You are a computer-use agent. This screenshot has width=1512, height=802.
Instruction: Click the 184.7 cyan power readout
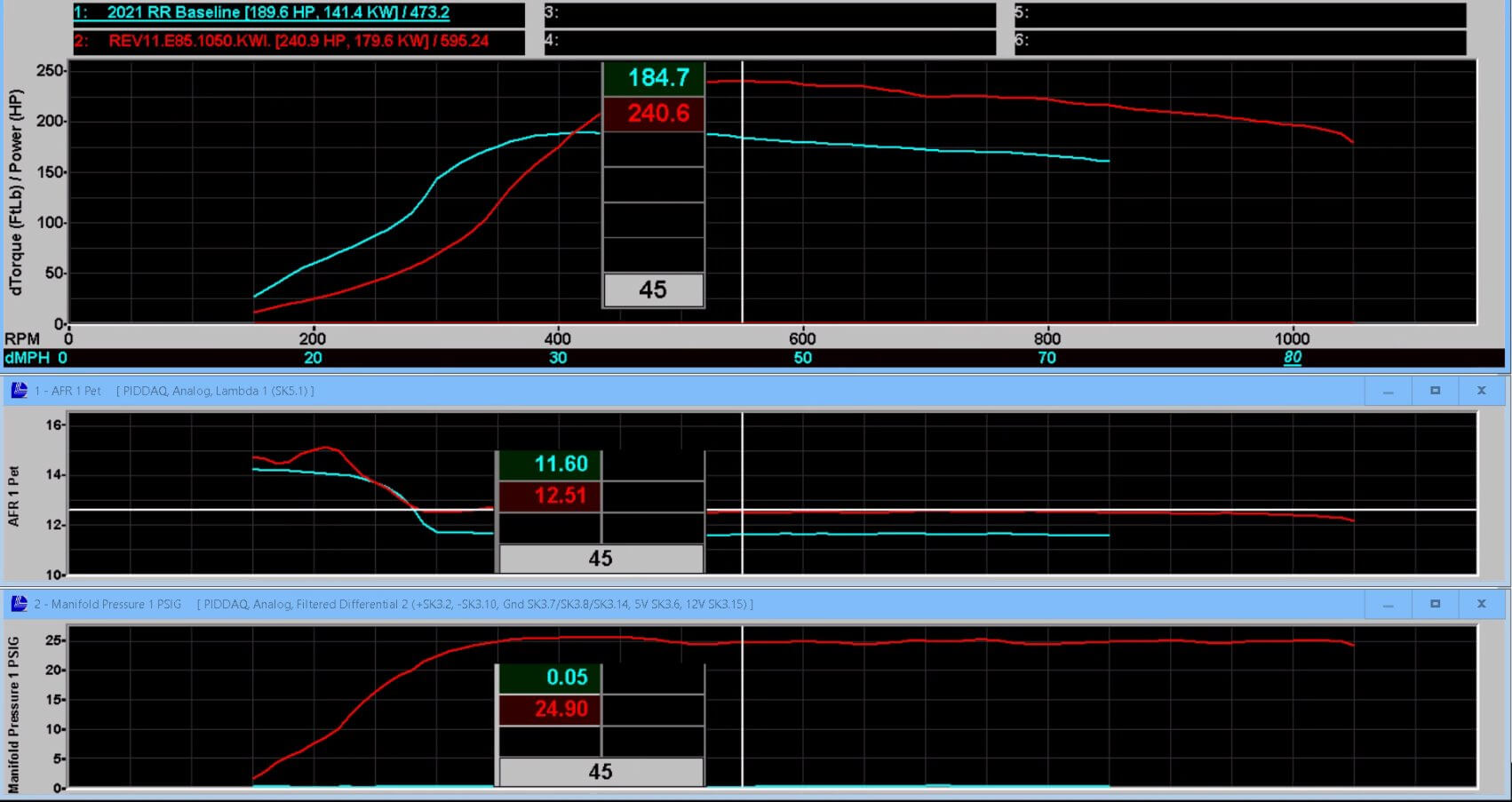[x=657, y=78]
